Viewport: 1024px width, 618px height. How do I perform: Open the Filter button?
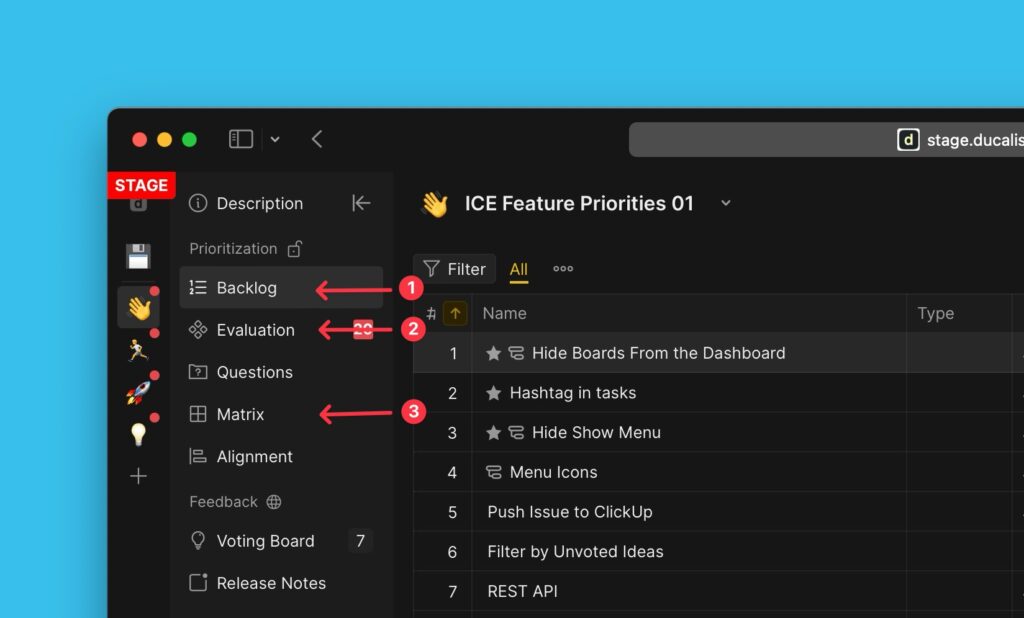click(455, 269)
